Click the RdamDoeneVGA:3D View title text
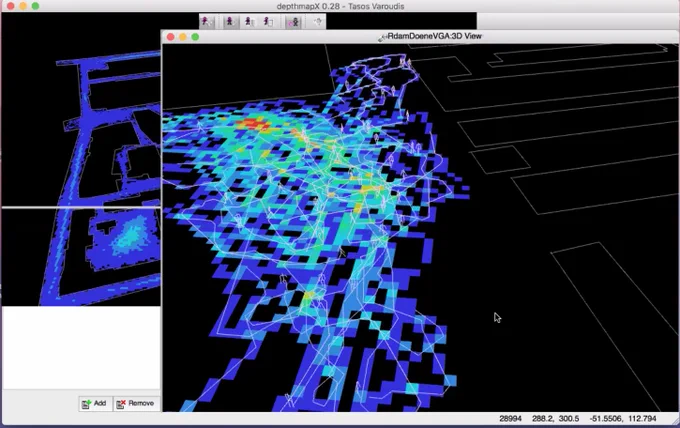Viewport: 680px width, 428px height. click(x=435, y=36)
